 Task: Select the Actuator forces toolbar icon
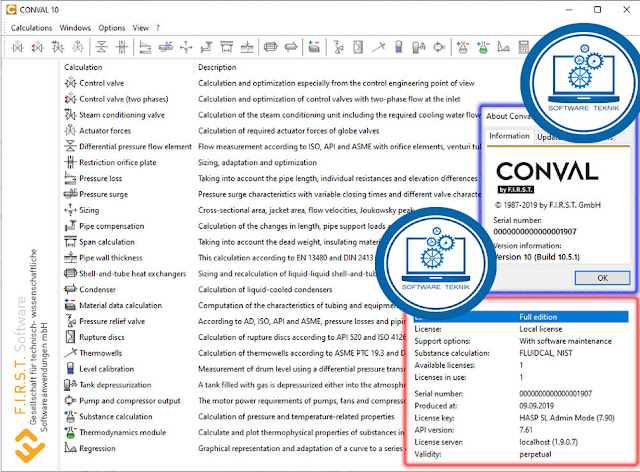pyautogui.click(x=78, y=47)
